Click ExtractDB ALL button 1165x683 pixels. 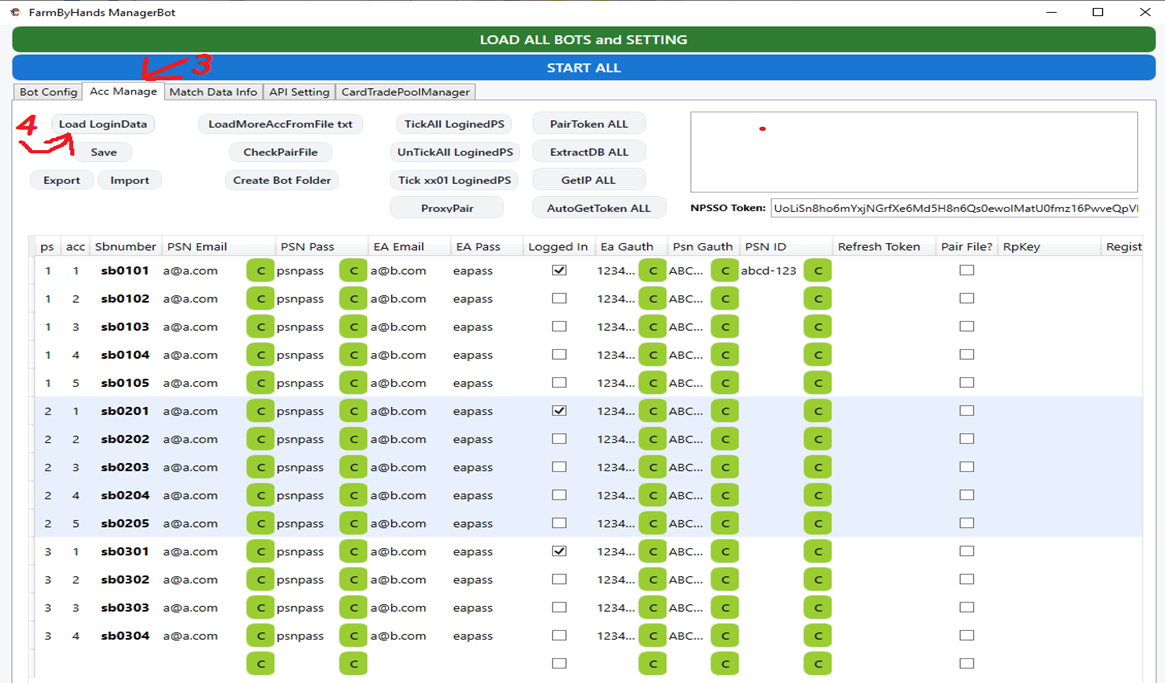(x=588, y=152)
